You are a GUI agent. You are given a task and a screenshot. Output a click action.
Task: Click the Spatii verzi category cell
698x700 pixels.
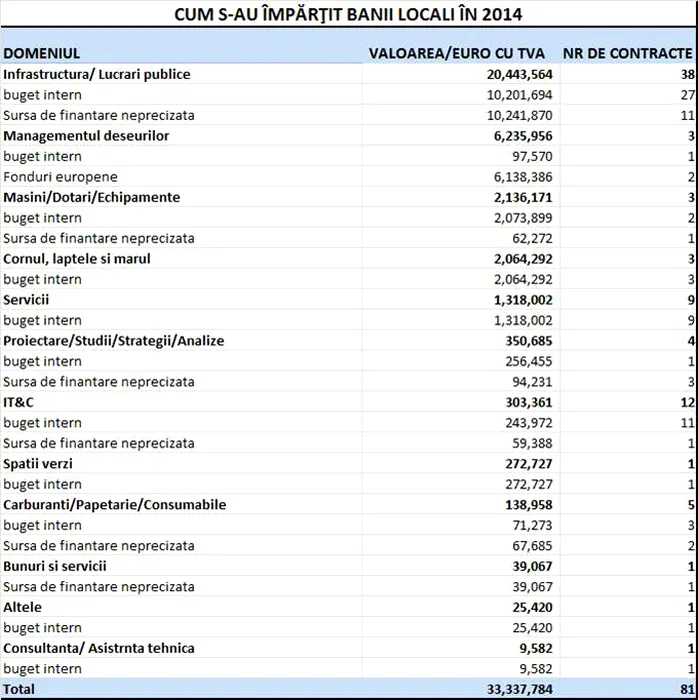pyautogui.click(x=38, y=464)
